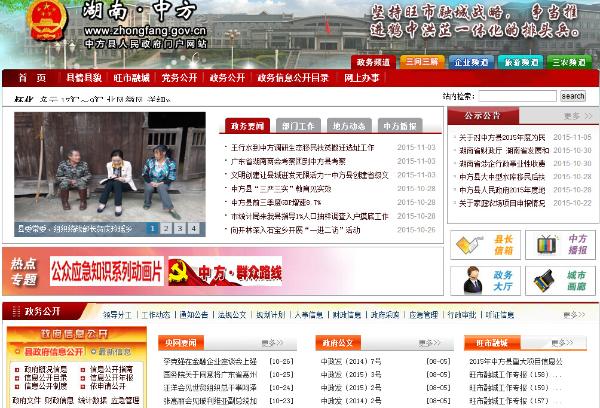Open 网上办事 in navigation bar
Screen dimensions: 600x408
[x=362, y=78]
